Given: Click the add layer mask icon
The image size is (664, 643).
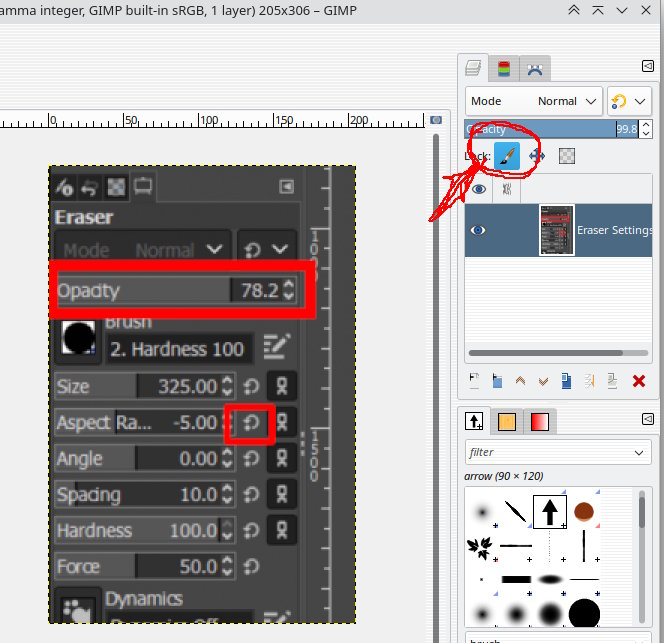Looking at the screenshot, I should [612, 380].
